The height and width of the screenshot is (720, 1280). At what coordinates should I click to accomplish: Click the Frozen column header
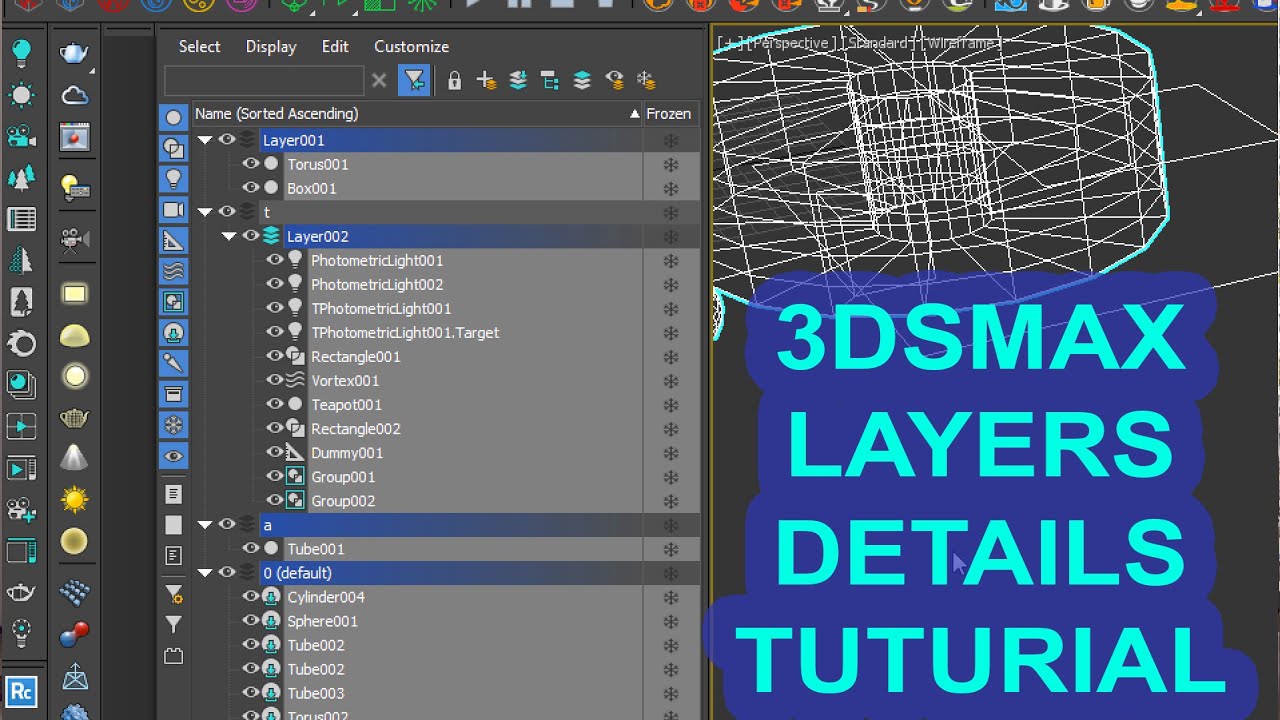pyautogui.click(x=668, y=114)
